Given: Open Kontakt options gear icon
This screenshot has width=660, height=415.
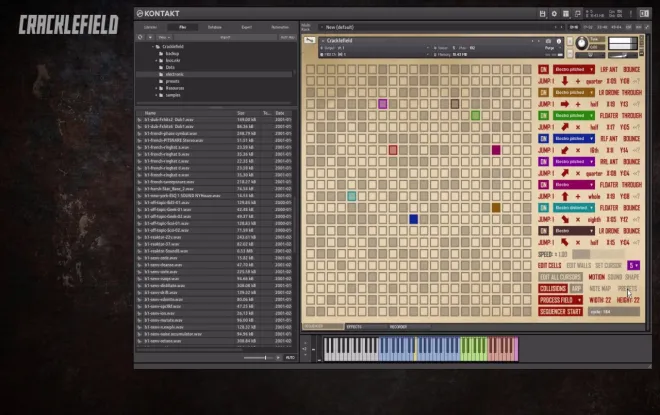Looking at the screenshot, I should [x=554, y=14].
